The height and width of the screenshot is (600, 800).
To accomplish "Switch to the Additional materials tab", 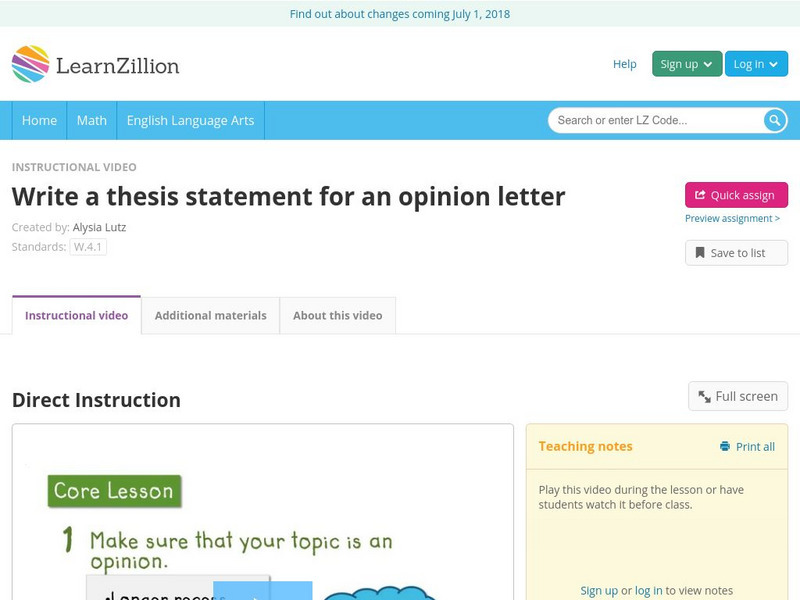I will (210, 315).
